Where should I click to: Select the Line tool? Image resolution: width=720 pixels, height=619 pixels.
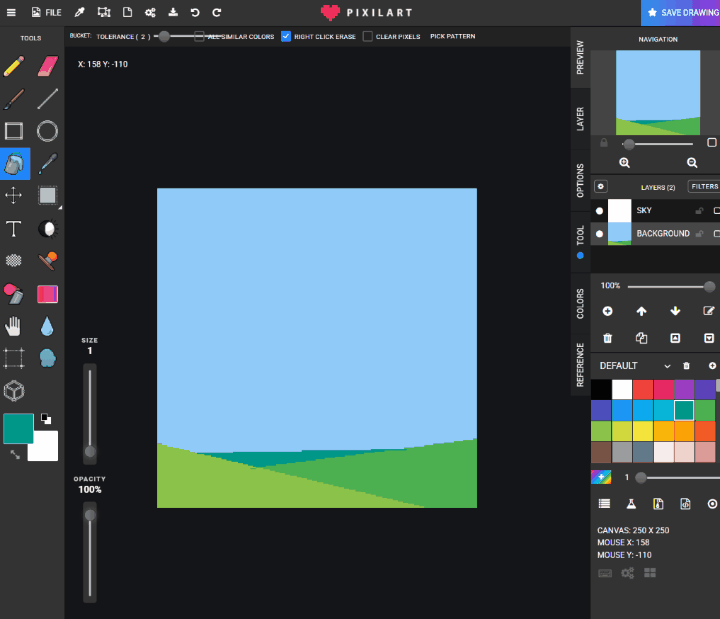tap(47, 99)
